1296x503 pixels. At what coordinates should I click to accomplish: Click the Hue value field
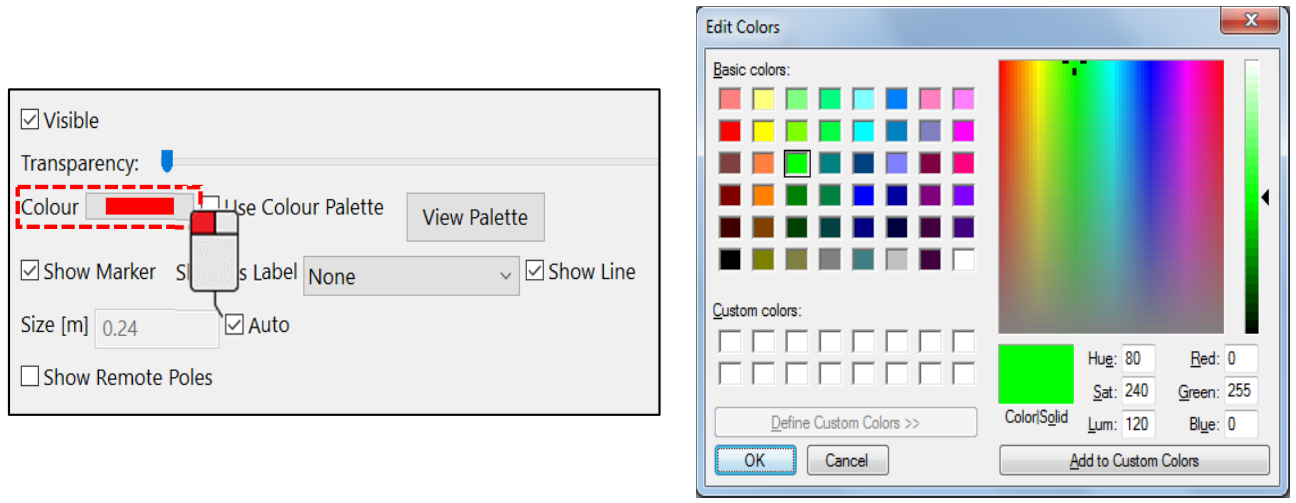(x=1138, y=358)
